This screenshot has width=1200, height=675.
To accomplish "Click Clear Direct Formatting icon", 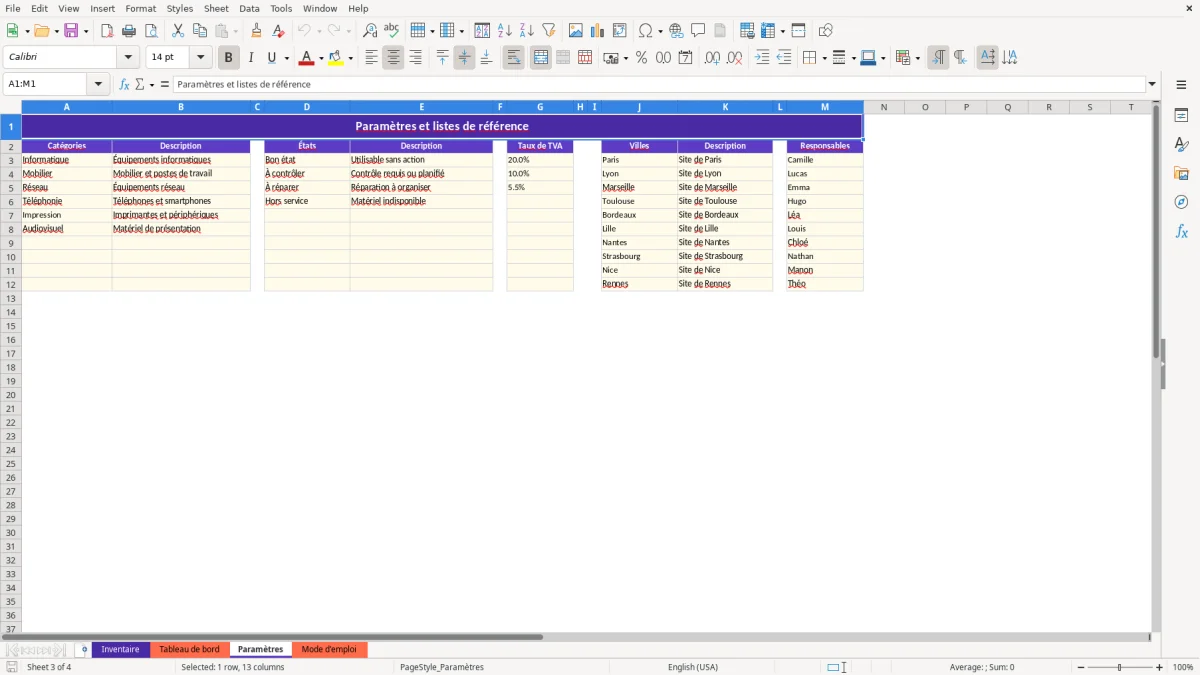I will click(x=279, y=31).
